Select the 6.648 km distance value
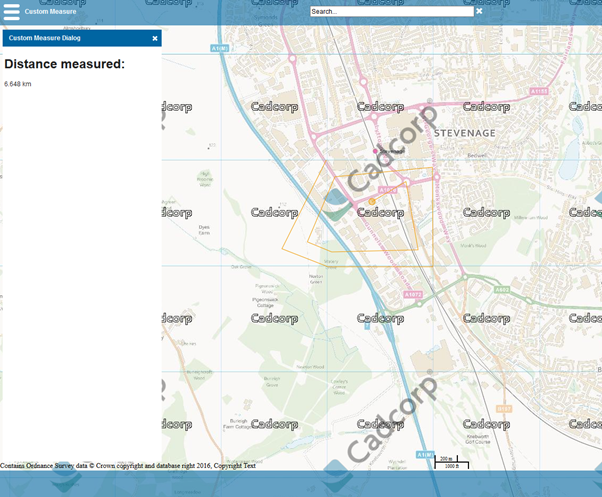602x497 pixels. (x=18, y=84)
